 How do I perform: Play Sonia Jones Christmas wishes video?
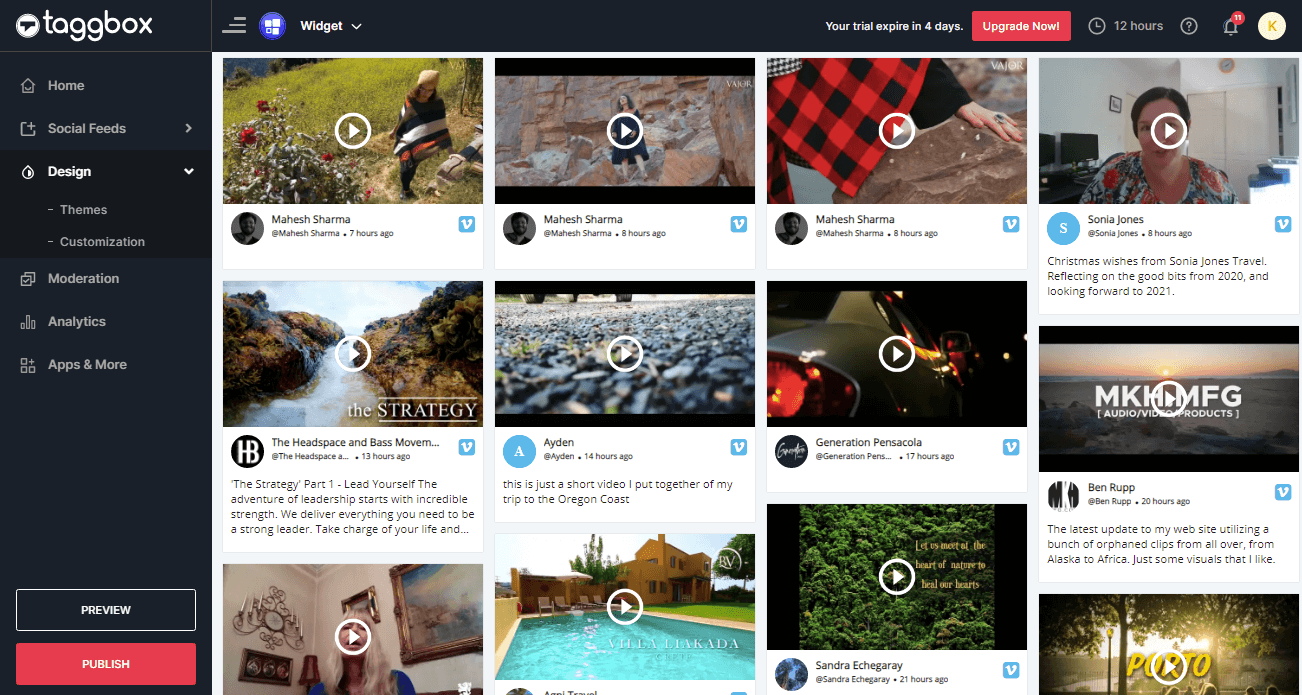pos(1169,130)
